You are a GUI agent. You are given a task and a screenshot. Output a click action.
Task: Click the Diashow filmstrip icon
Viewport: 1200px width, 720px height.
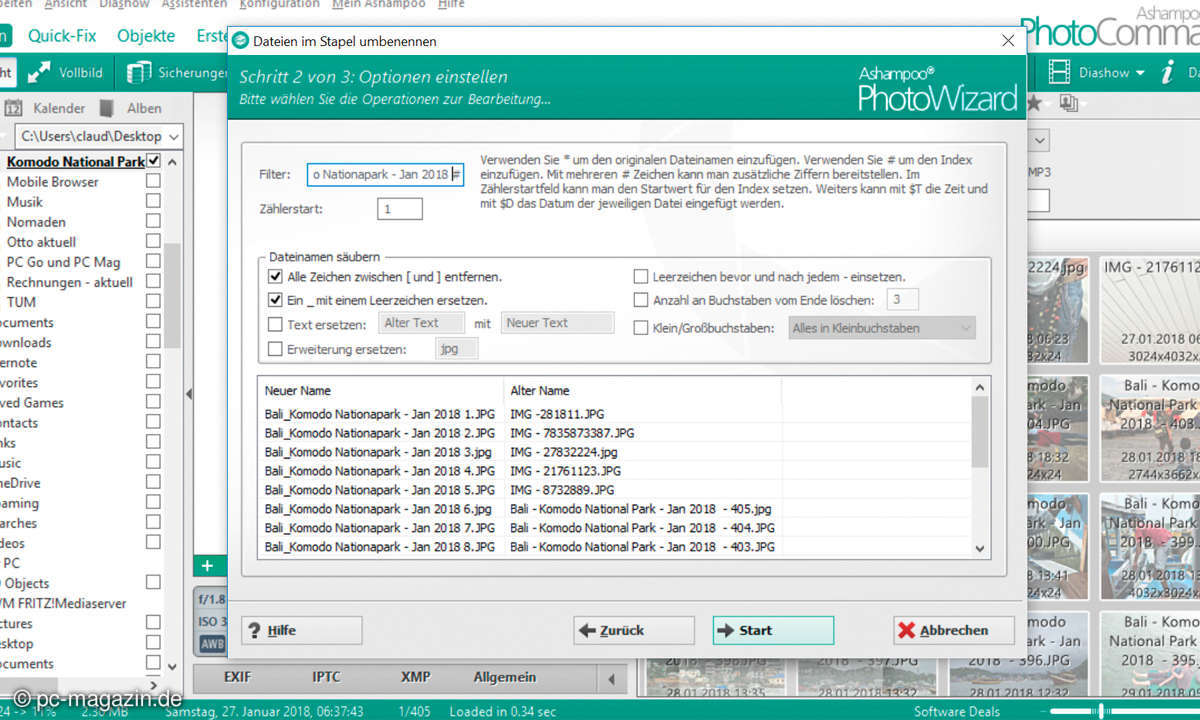point(1059,72)
